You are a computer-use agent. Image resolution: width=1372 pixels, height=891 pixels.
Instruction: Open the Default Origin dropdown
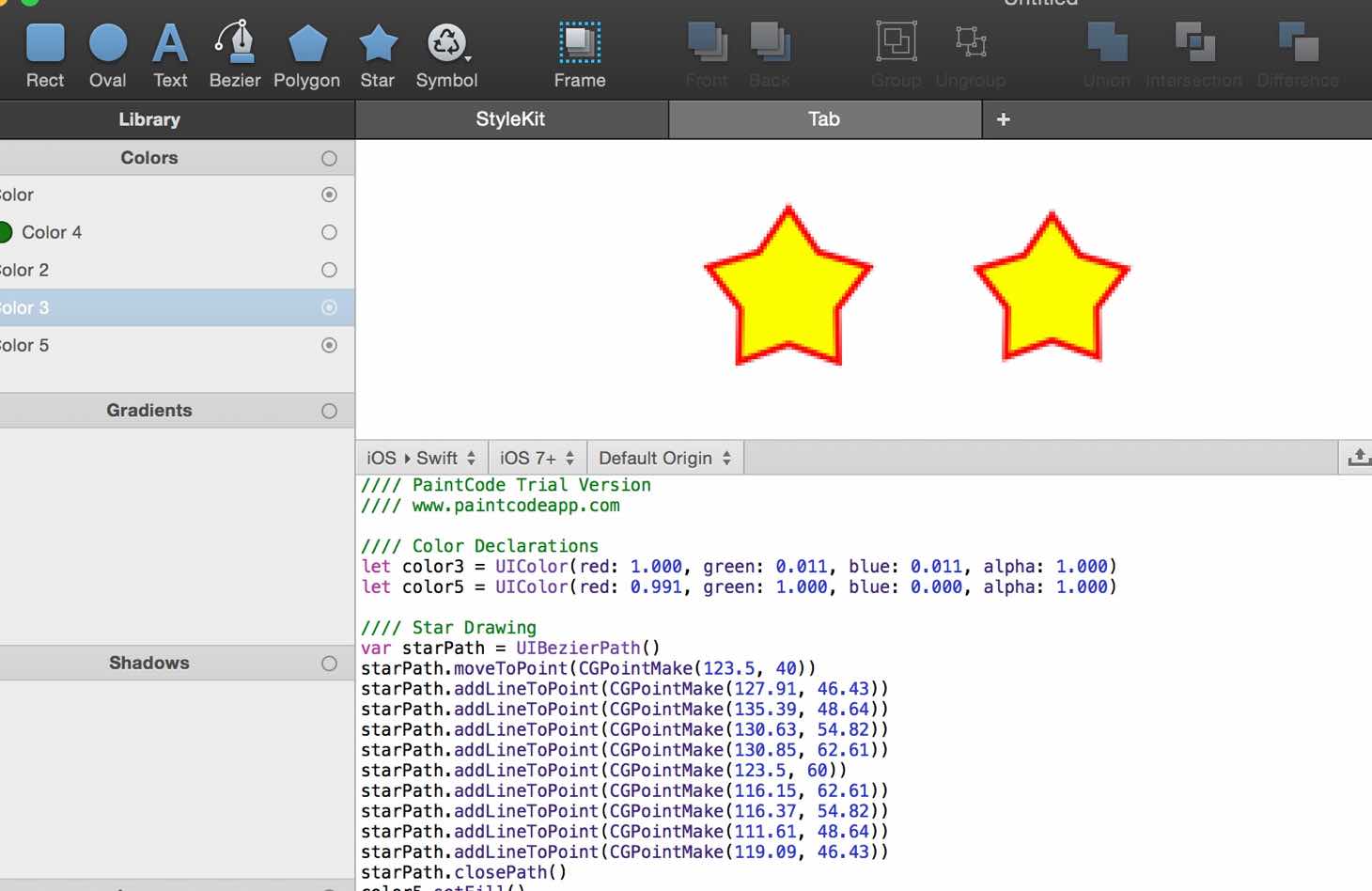pyautogui.click(x=665, y=458)
